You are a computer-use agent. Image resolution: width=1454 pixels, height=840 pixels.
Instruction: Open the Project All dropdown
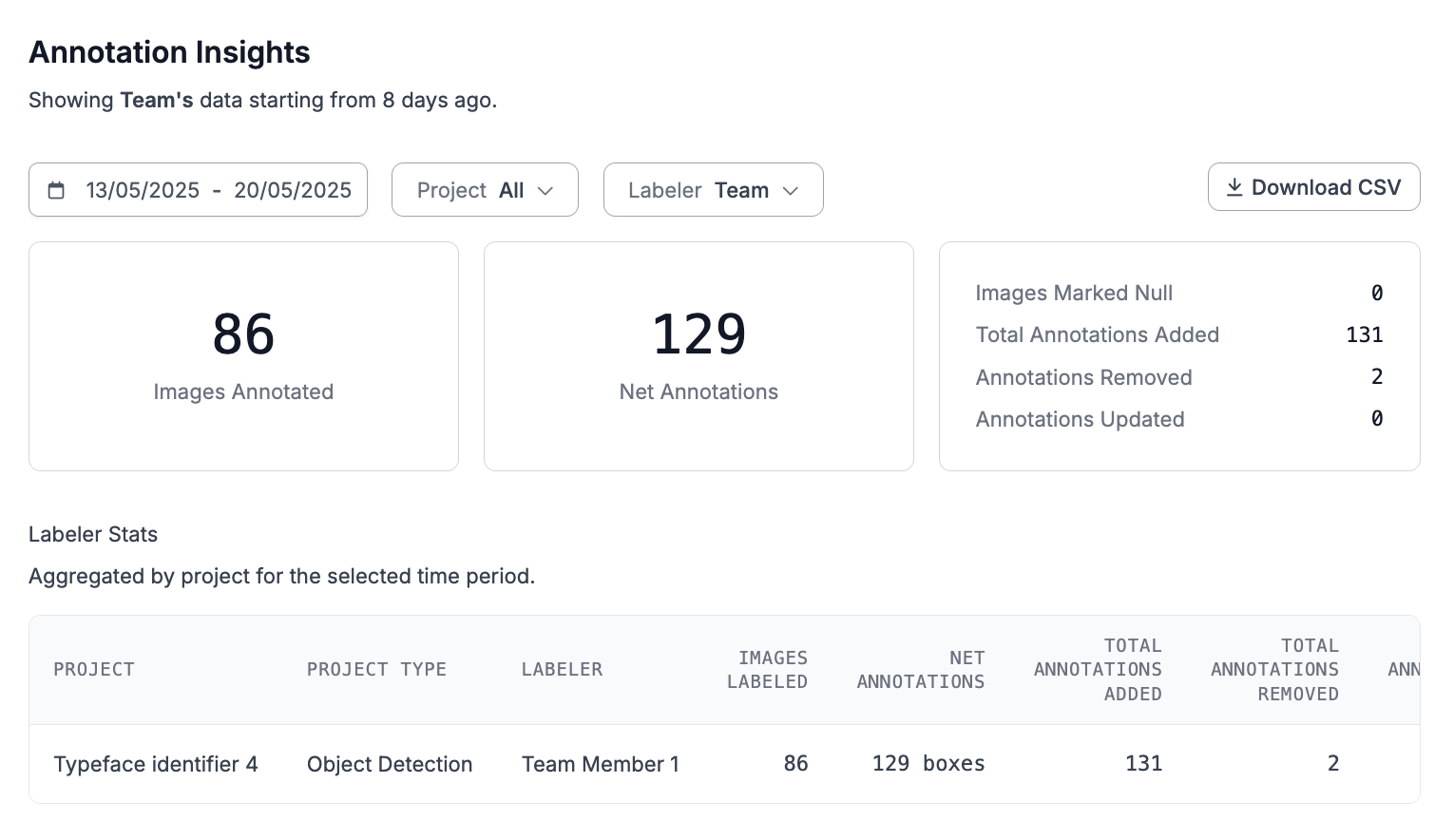pyautogui.click(x=485, y=190)
